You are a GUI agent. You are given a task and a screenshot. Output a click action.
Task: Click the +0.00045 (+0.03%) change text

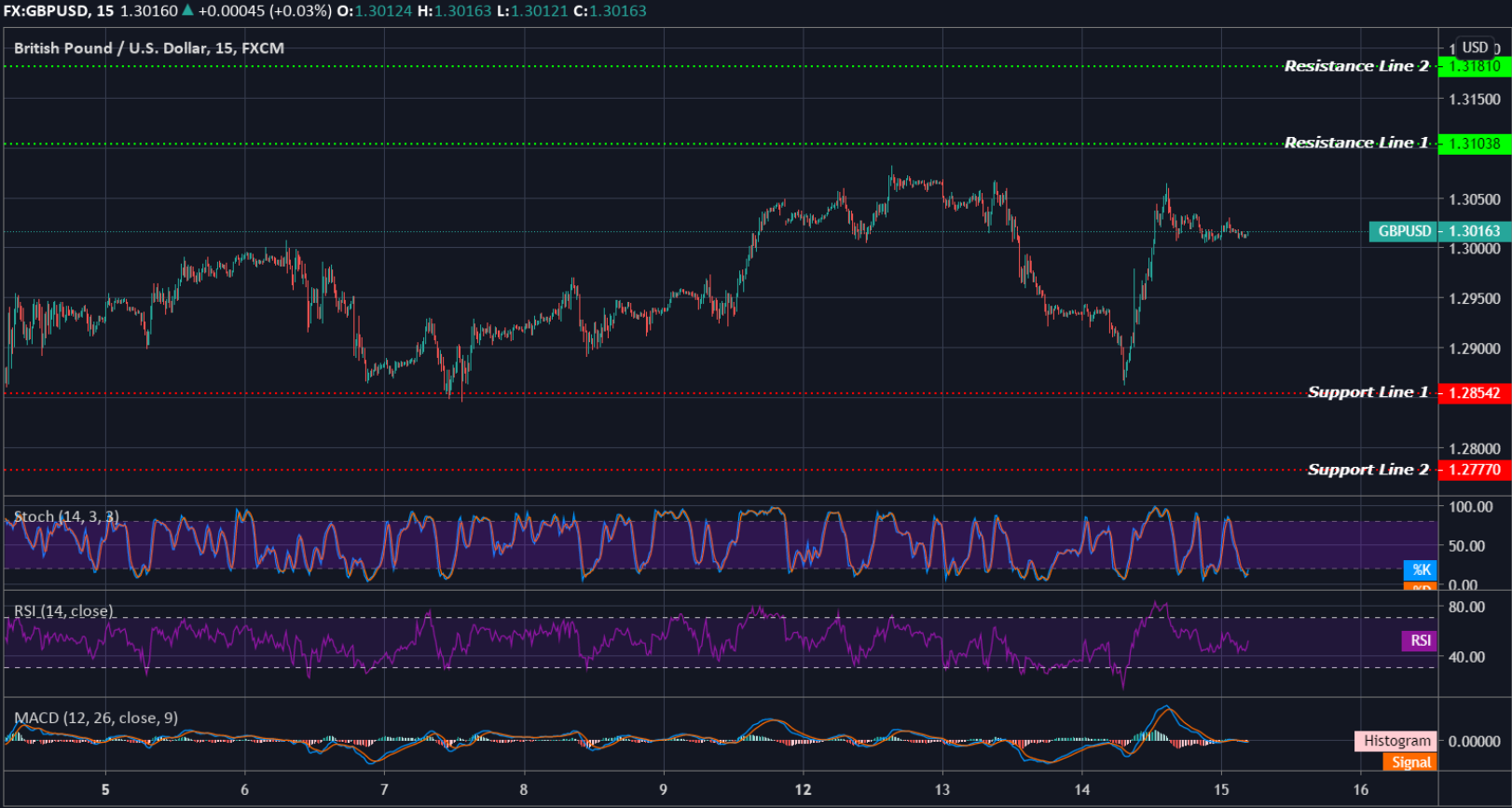(265, 11)
